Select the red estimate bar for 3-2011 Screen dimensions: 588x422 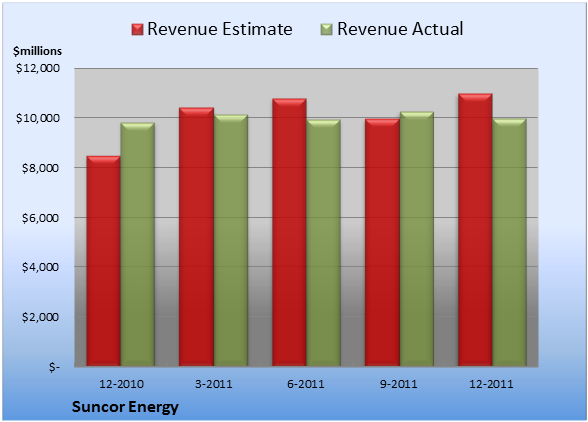tap(196, 237)
